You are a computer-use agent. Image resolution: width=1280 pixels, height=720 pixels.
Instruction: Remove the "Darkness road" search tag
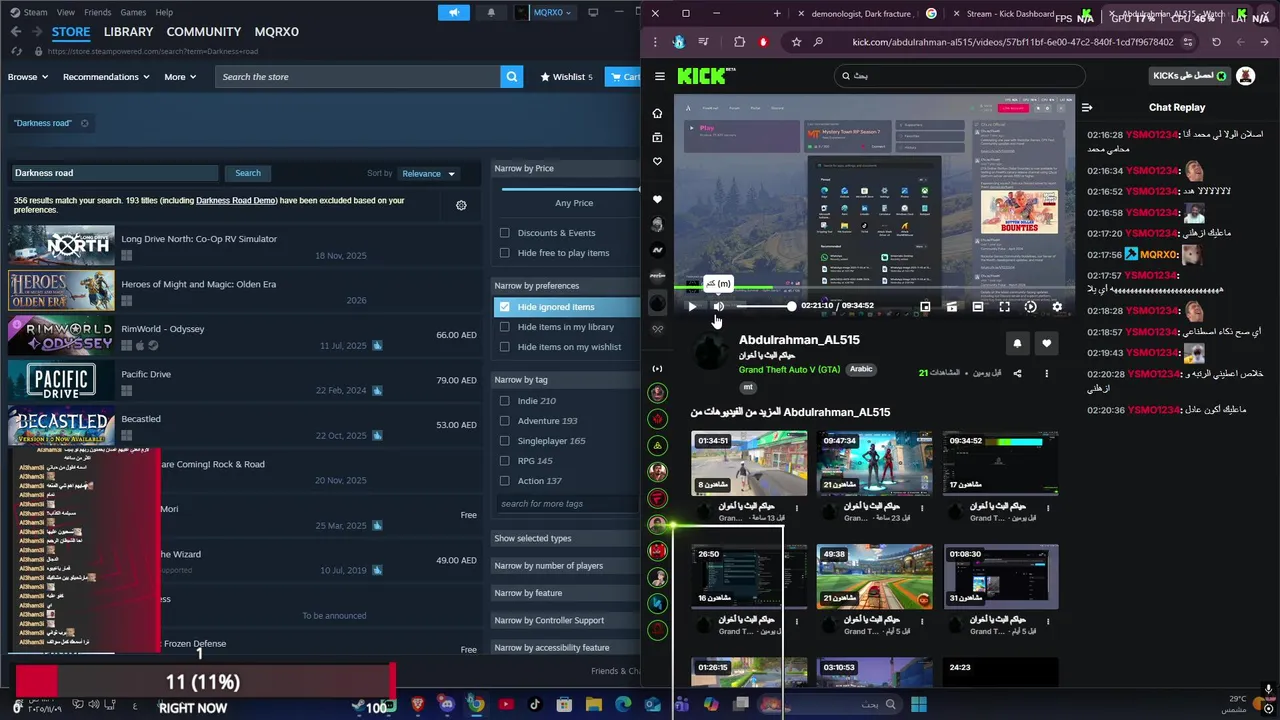point(84,123)
